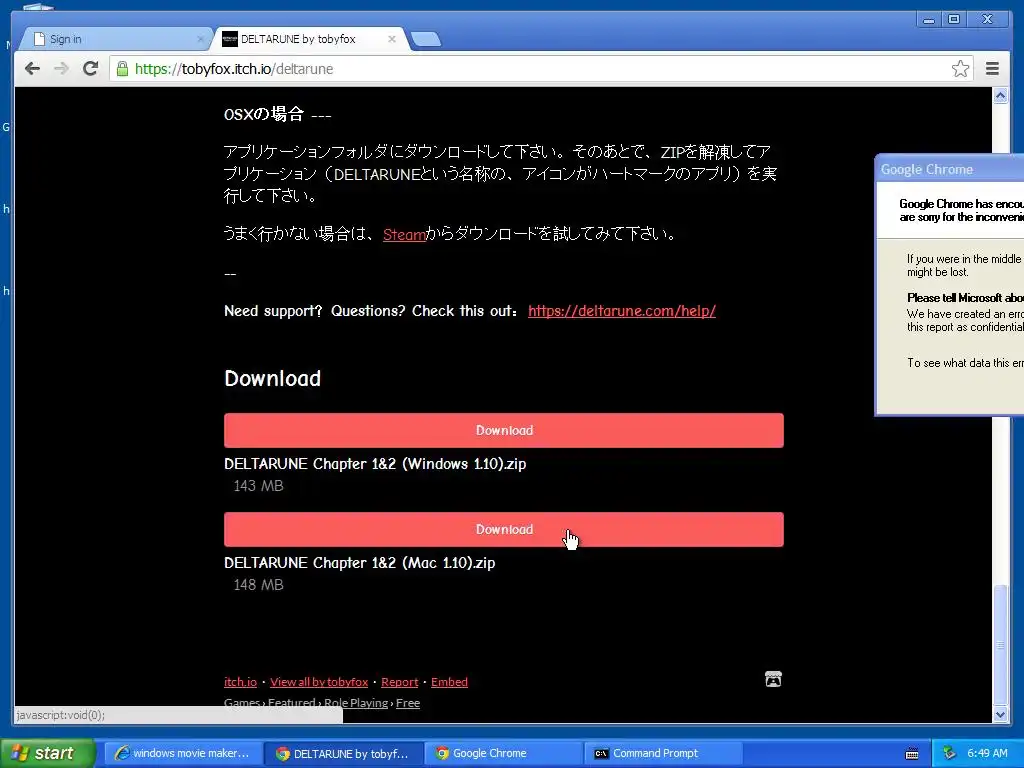Reload the DELTARUNE page
This screenshot has width=1024, height=768.
click(90, 69)
